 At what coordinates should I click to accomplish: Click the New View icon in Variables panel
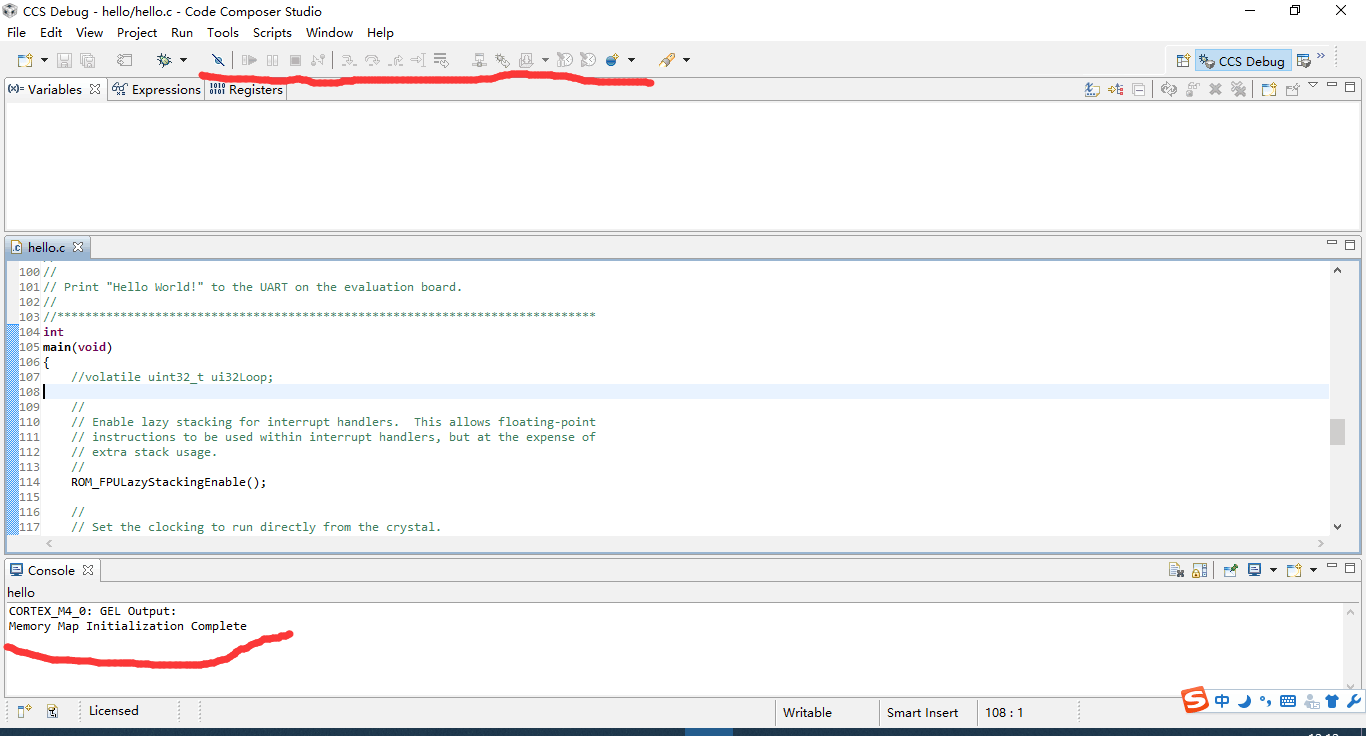coord(1268,90)
